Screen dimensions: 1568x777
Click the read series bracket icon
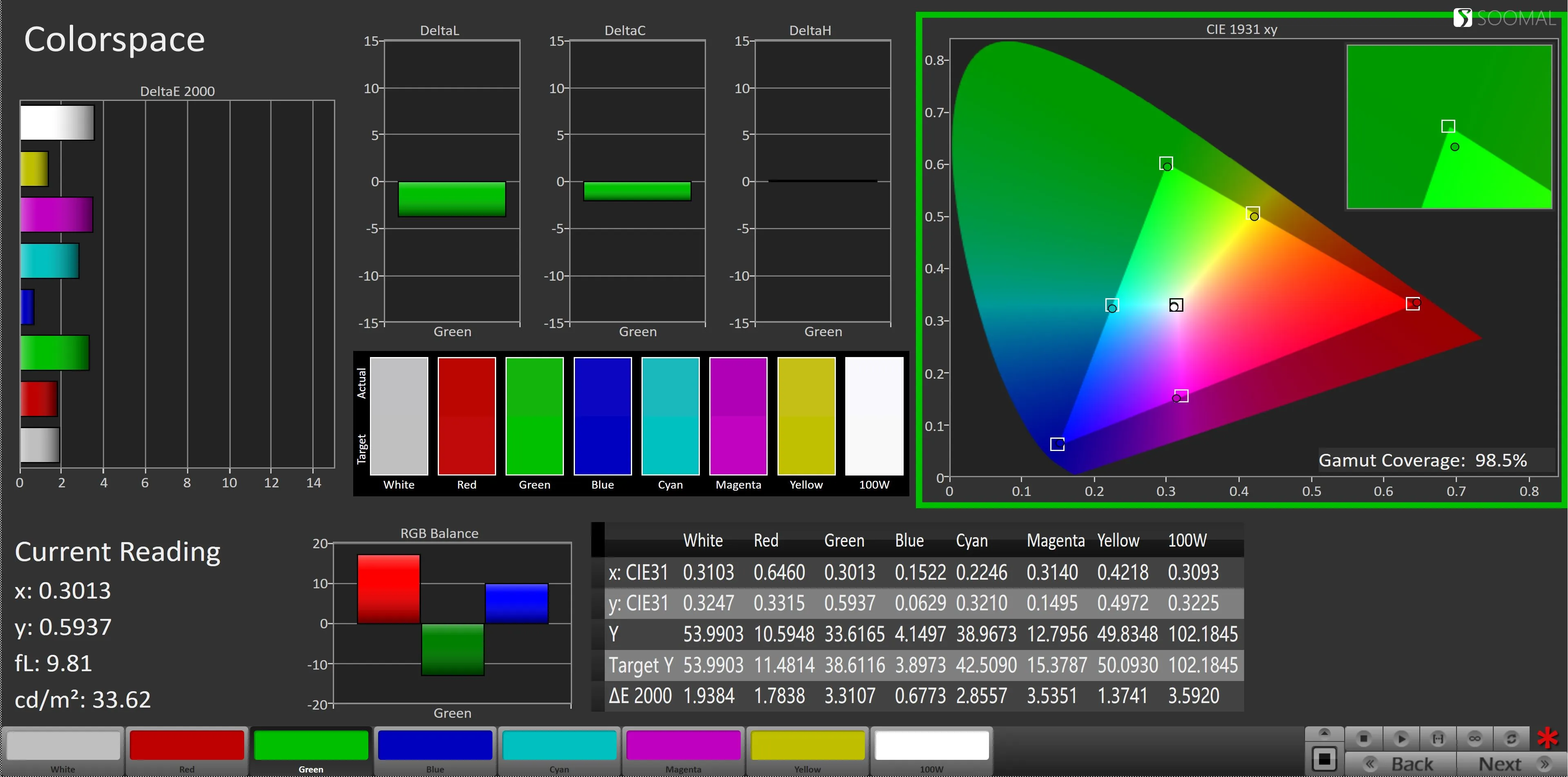1438,739
